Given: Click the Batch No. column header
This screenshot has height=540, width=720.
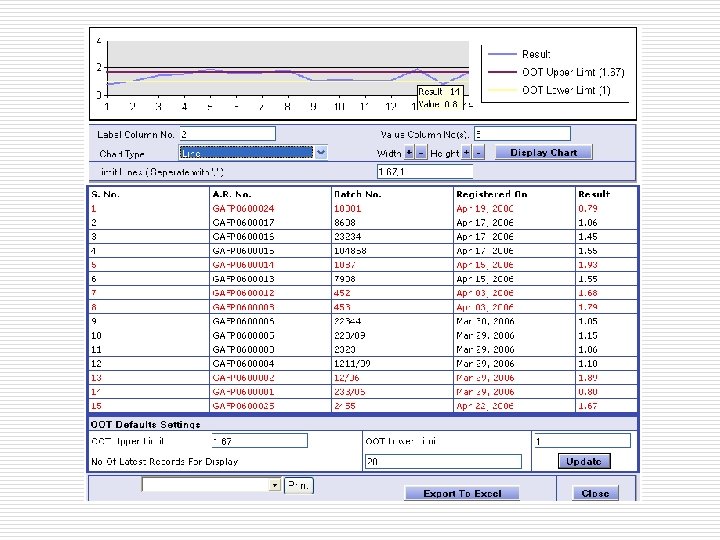Looking at the screenshot, I should (357, 194).
